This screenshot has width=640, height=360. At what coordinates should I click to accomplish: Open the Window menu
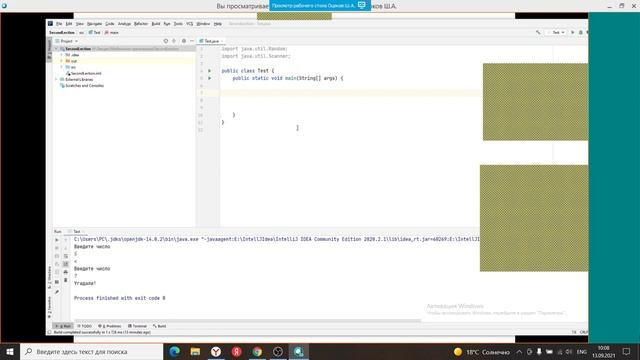coord(203,24)
